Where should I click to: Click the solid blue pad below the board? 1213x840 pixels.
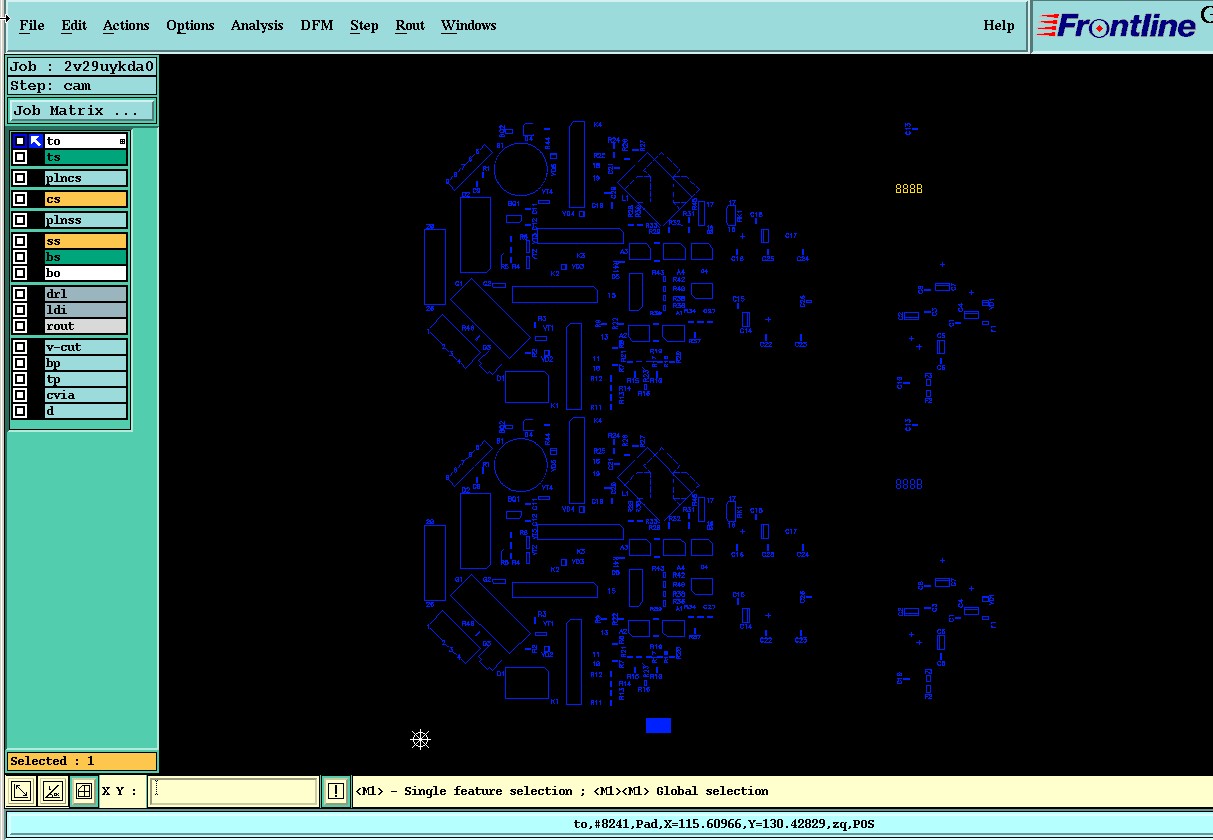(x=658, y=725)
